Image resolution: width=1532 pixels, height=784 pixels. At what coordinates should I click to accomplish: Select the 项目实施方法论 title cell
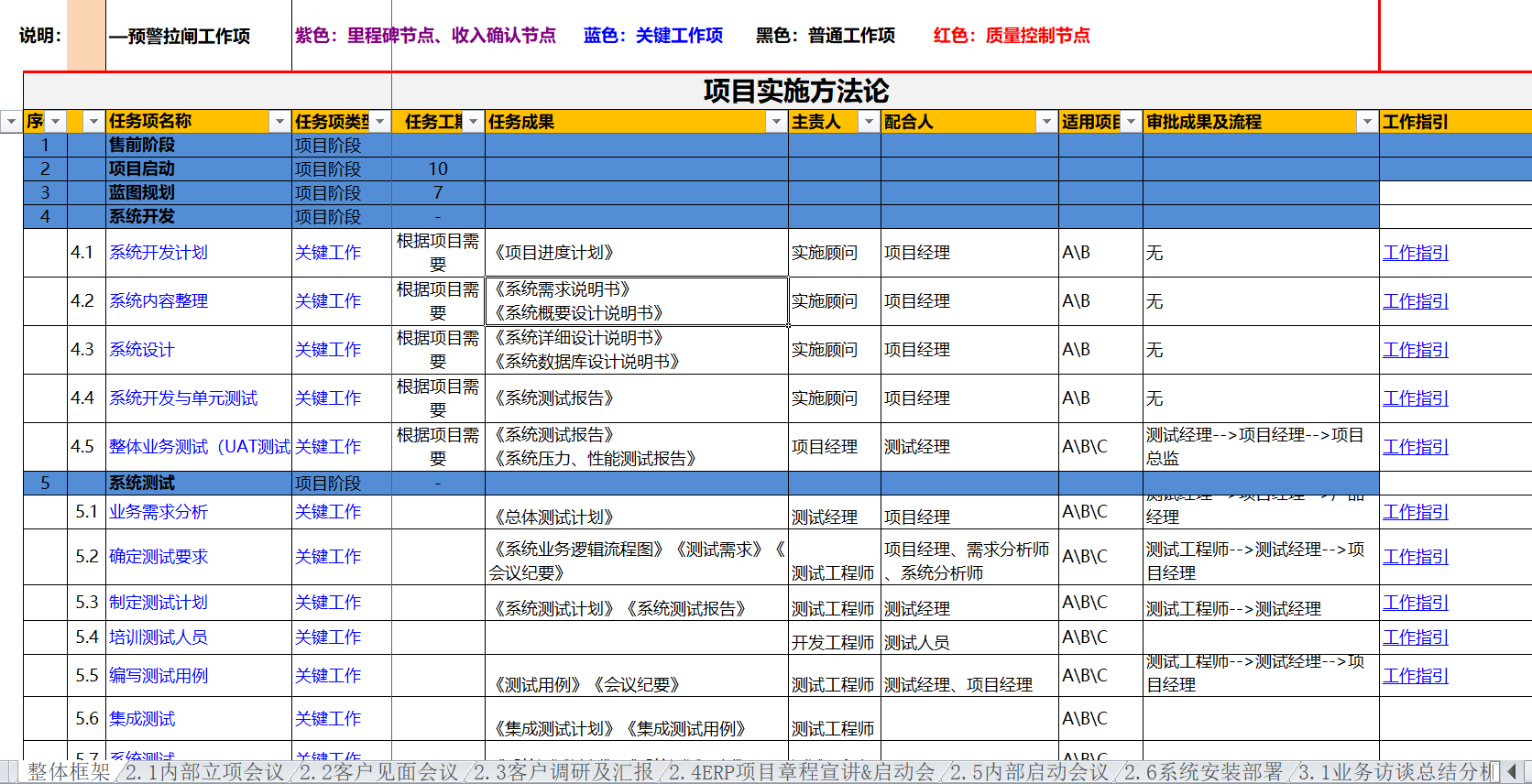coord(795,91)
